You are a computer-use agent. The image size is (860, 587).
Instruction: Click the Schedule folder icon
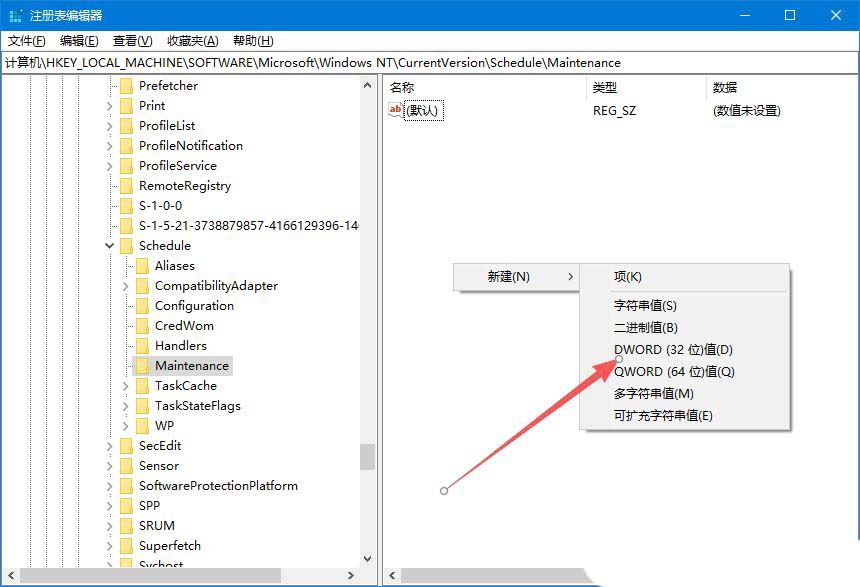point(126,246)
